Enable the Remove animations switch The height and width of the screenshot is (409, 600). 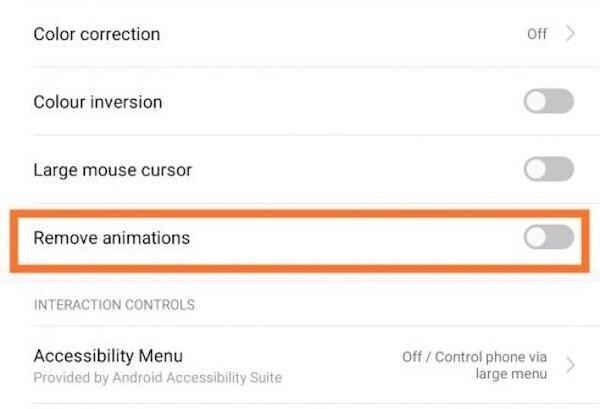[548, 237]
